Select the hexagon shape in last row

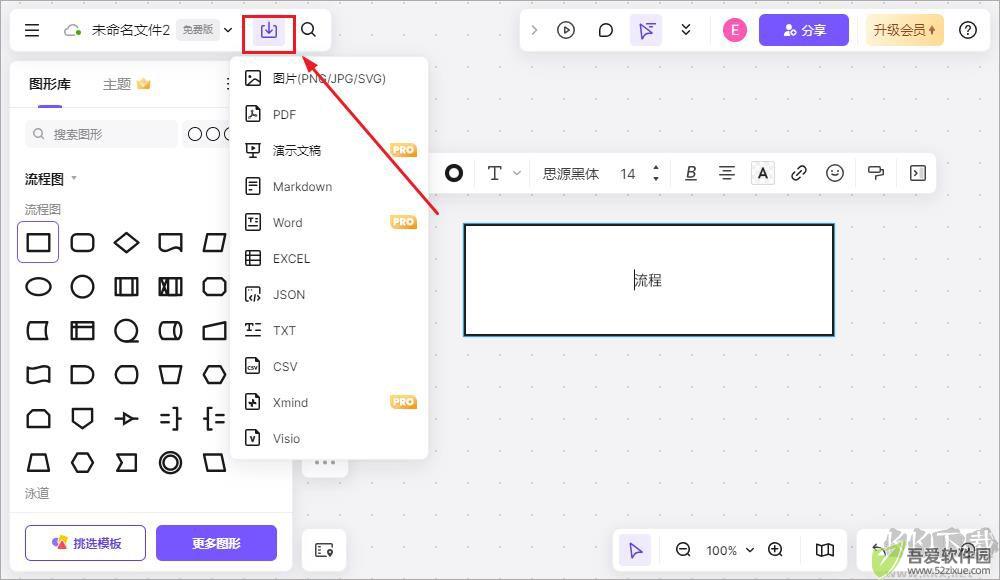[x=82, y=463]
